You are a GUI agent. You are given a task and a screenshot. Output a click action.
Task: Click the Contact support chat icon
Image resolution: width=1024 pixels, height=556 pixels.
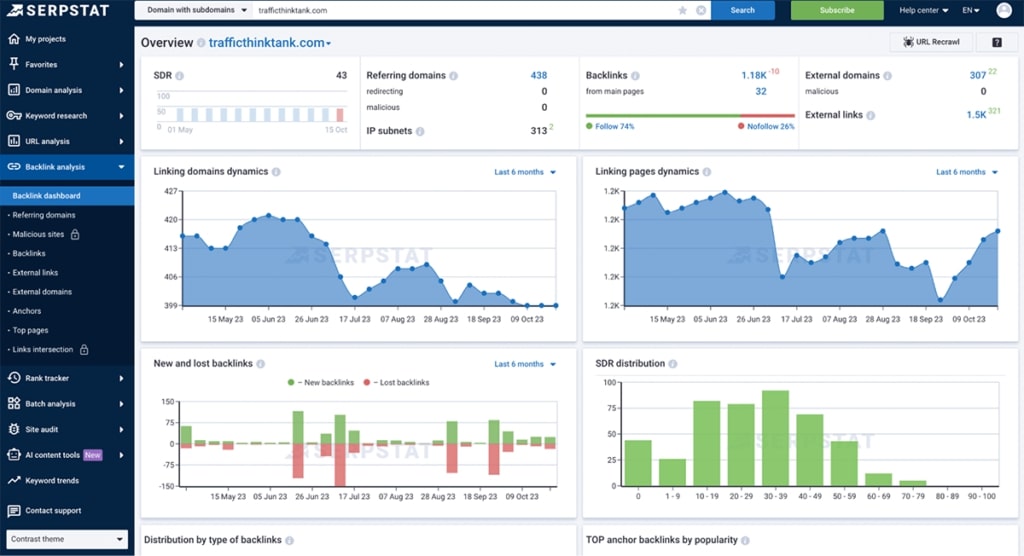pyautogui.click(x=14, y=510)
